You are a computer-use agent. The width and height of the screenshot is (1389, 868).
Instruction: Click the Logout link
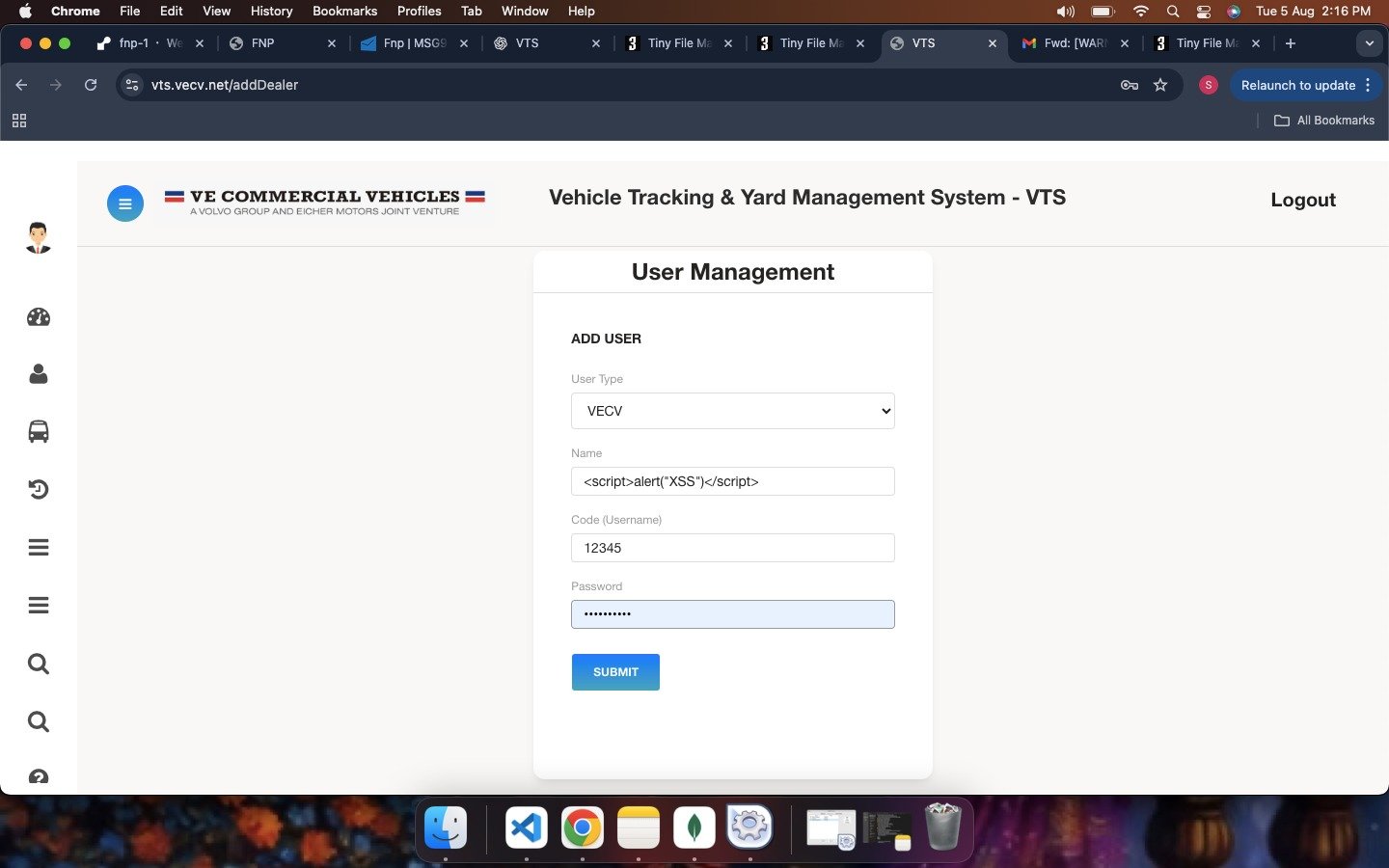pos(1302,200)
